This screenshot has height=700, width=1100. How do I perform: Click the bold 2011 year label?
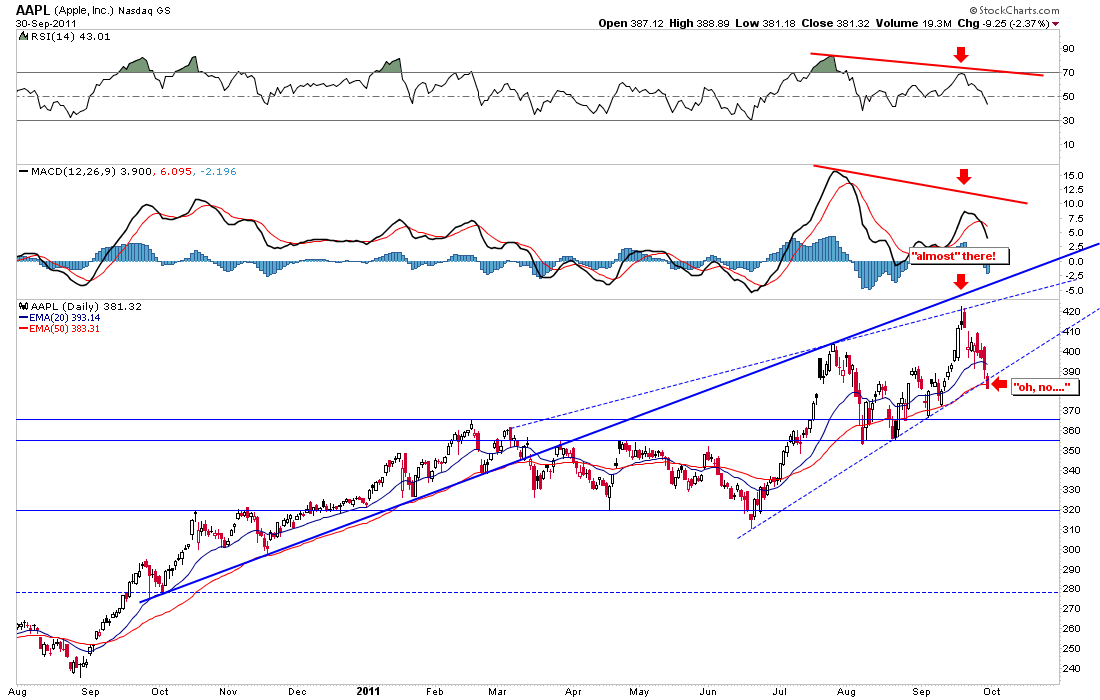[368, 692]
